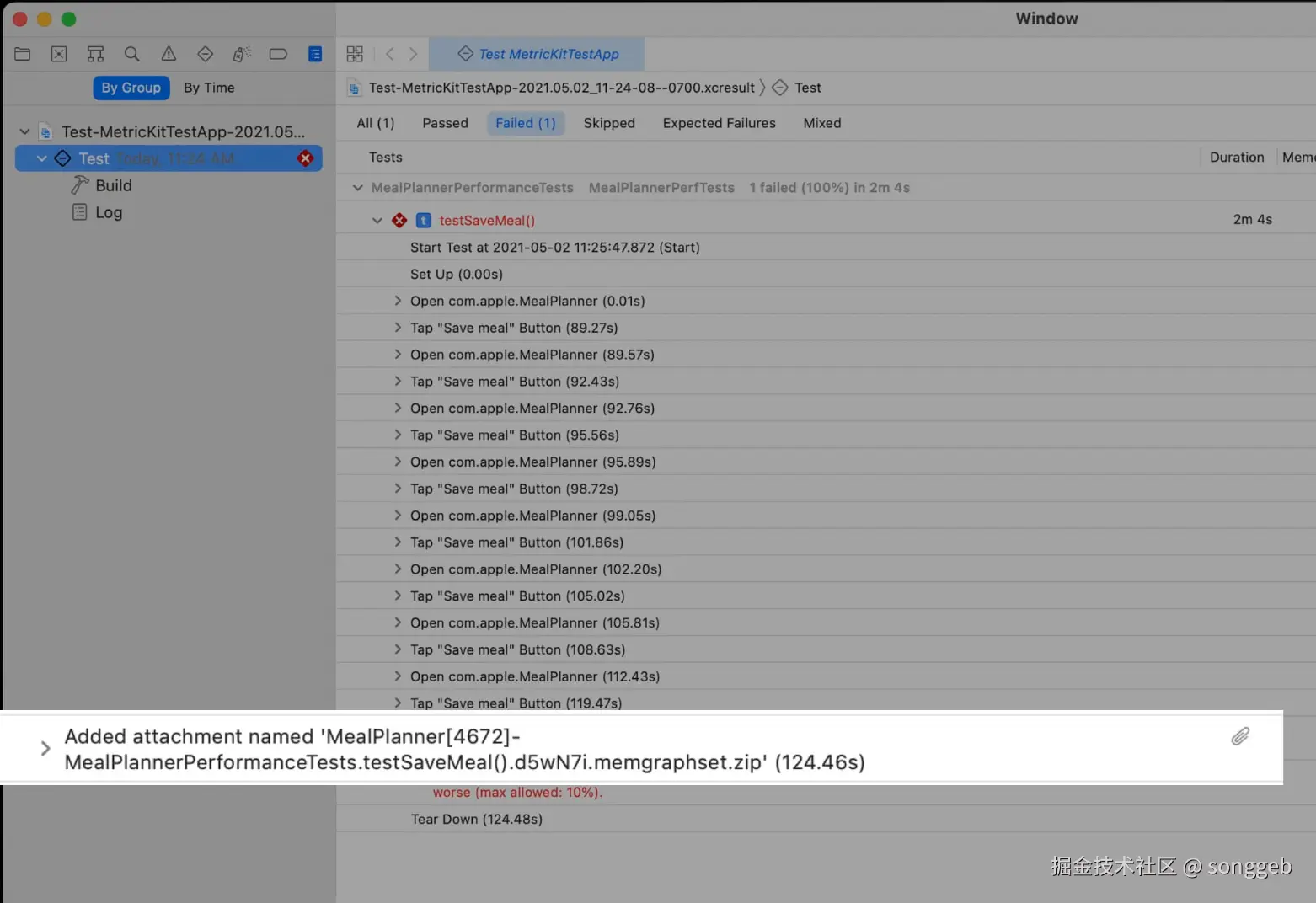Click the Build hammer icon
This screenshot has width=1316, height=903.
(x=79, y=185)
